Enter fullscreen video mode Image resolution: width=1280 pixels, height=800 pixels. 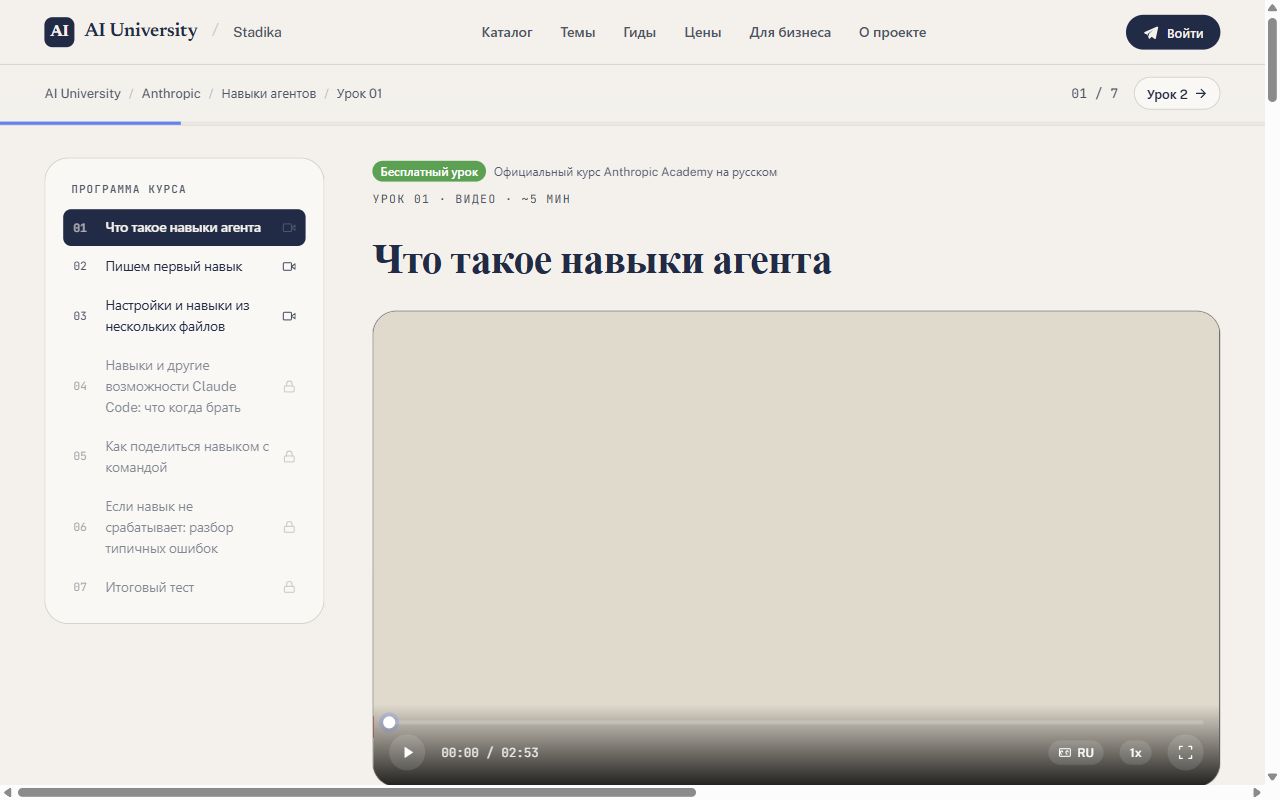(1186, 752)
